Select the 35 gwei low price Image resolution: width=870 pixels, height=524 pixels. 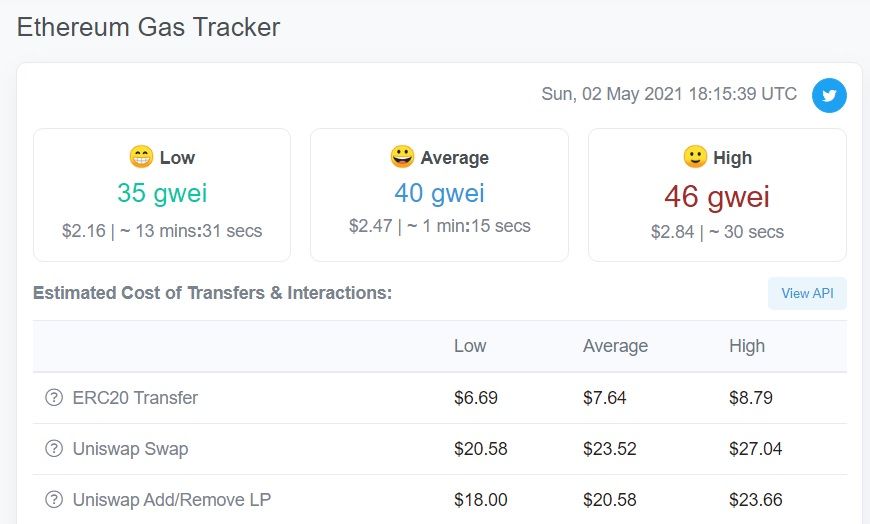(x=162, y=193)
